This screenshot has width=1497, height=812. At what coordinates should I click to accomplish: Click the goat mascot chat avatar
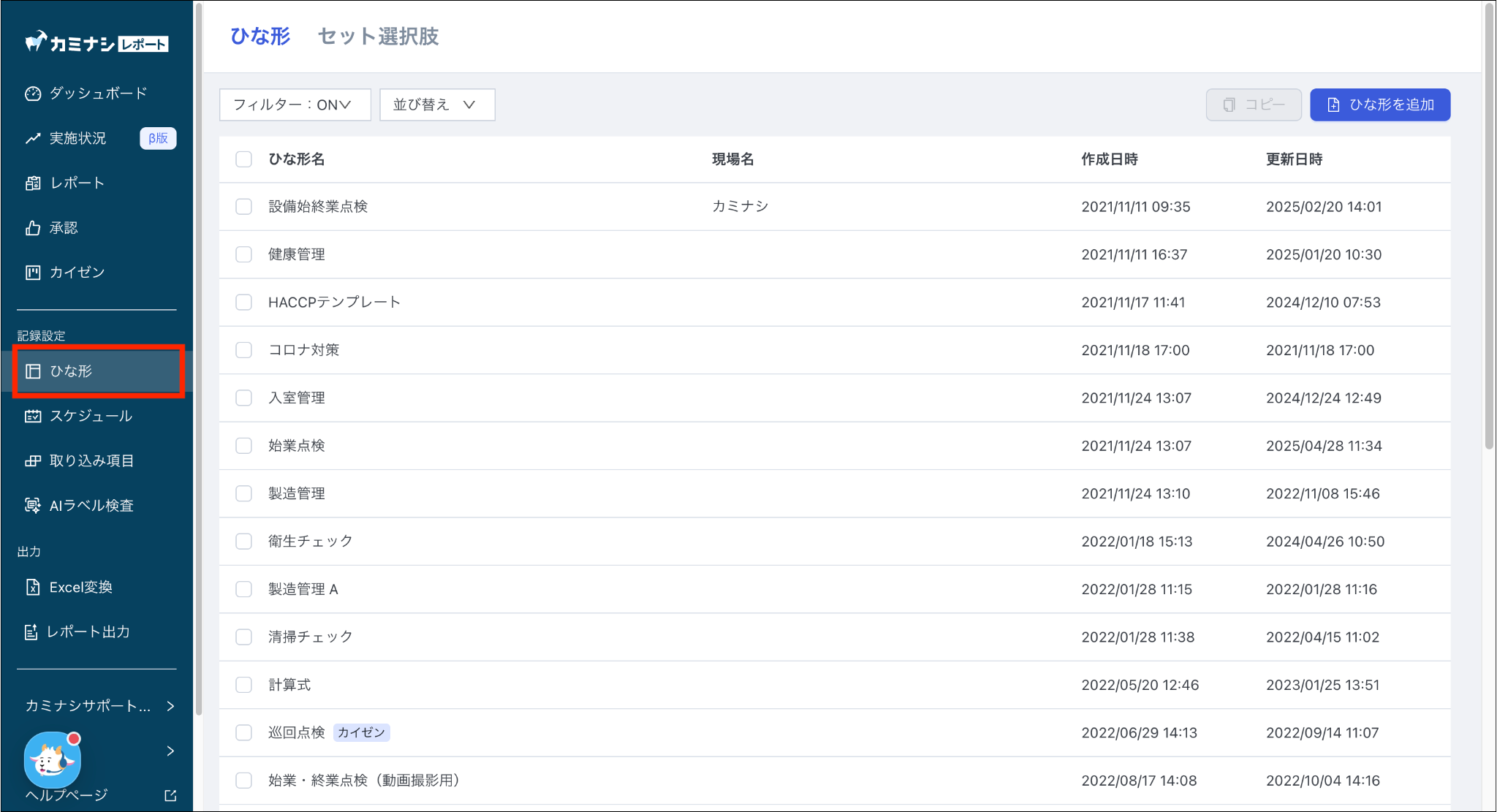[52, 760]
